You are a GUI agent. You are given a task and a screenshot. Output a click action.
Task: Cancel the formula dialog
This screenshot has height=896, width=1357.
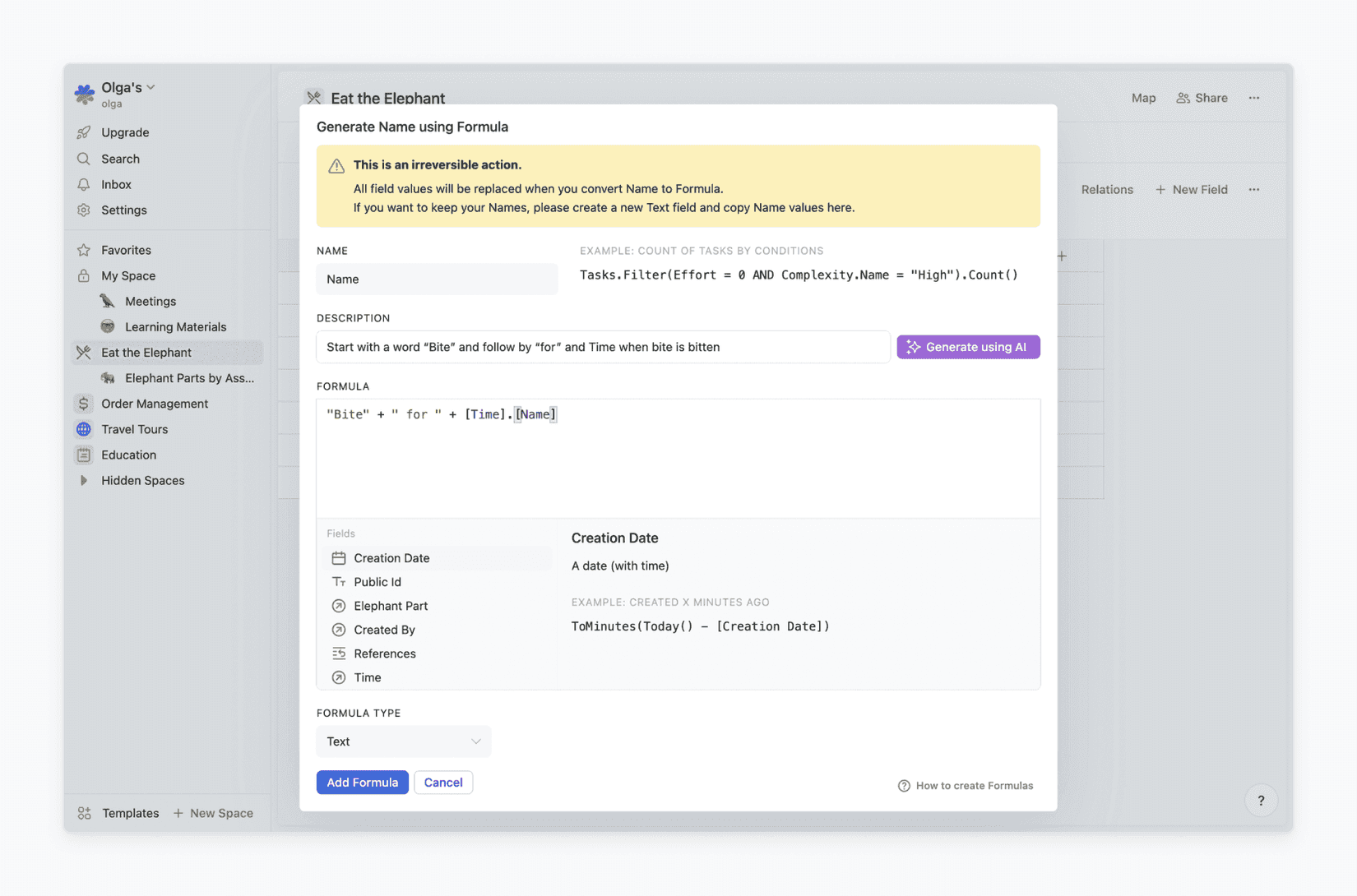pos(443,782)
